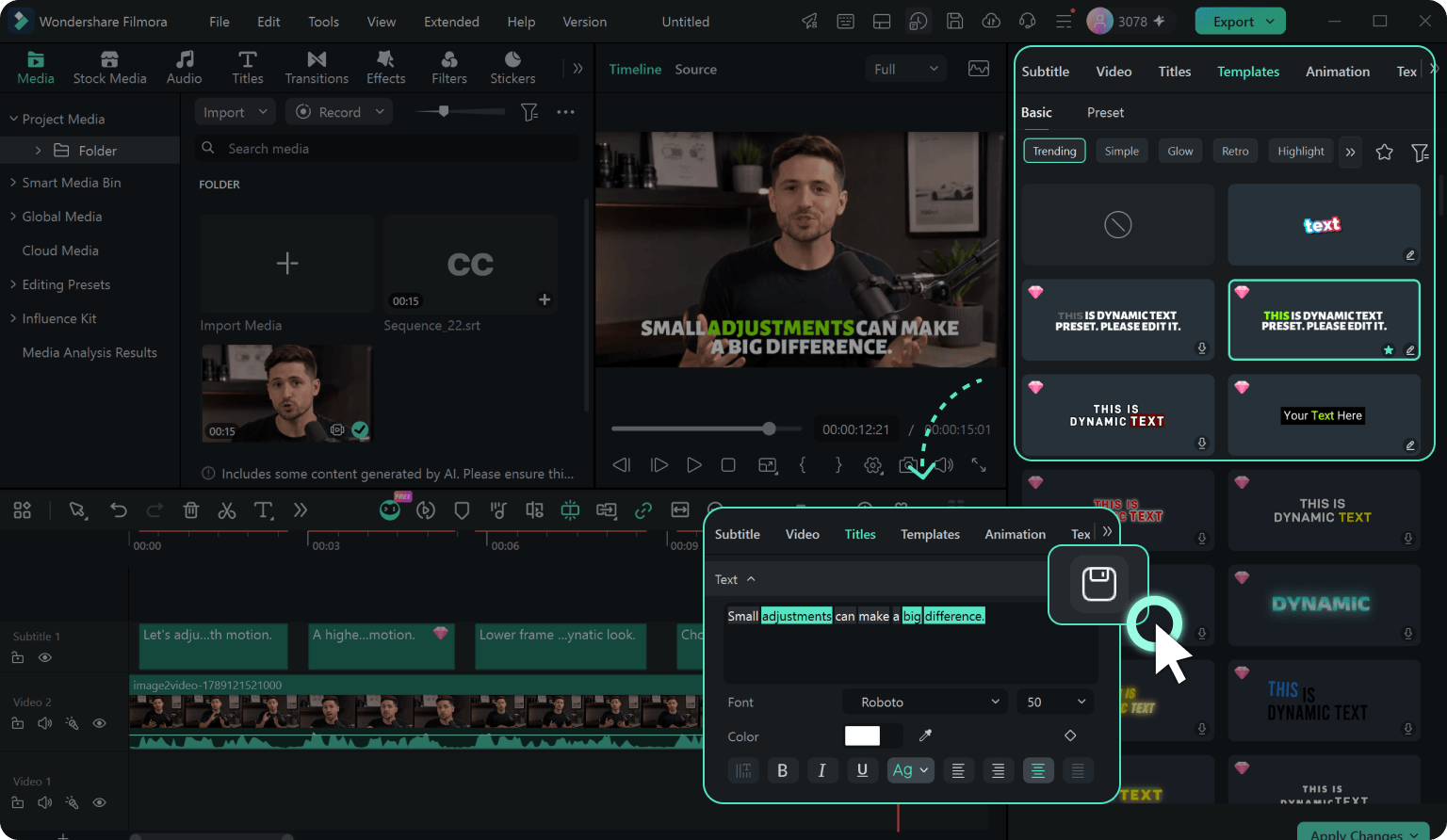Toggle Italic formatting in text popup
The height and width of the screenshot is (840, 1447).
pyautogui.click(x=821, y=770)
